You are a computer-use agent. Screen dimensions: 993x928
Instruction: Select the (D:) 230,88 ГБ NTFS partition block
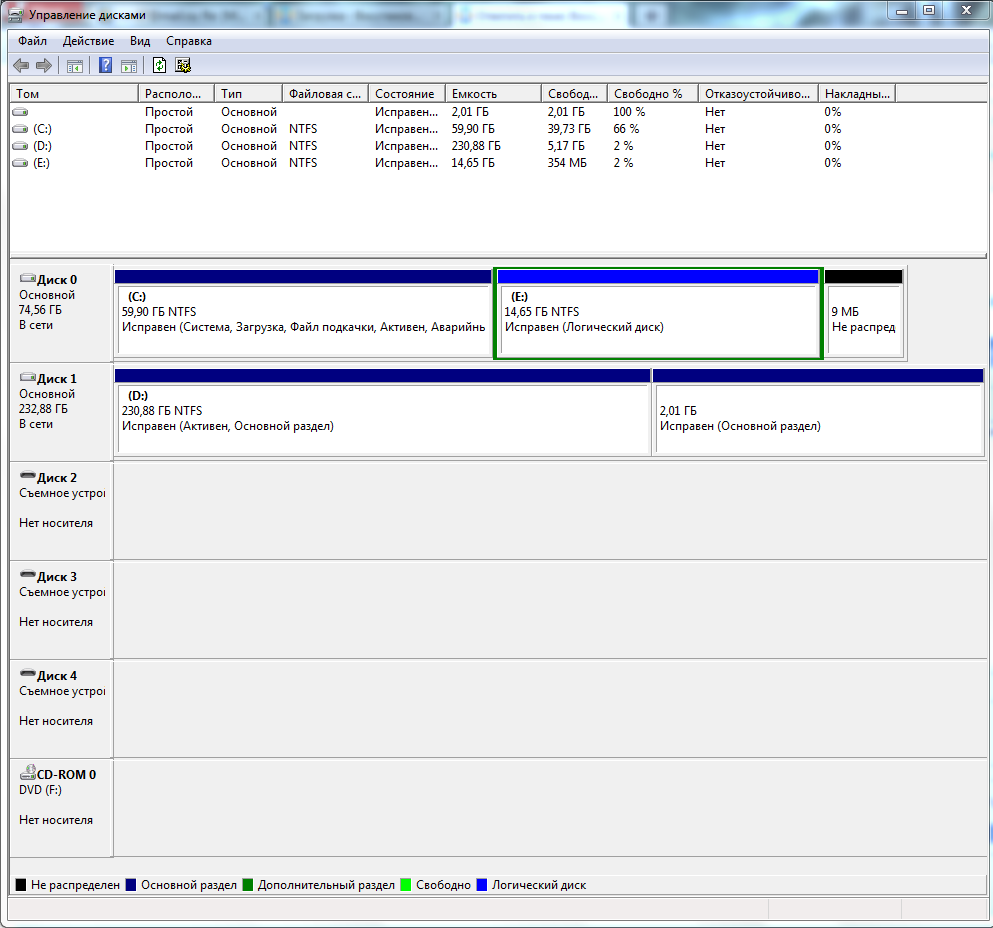point(383,412)
